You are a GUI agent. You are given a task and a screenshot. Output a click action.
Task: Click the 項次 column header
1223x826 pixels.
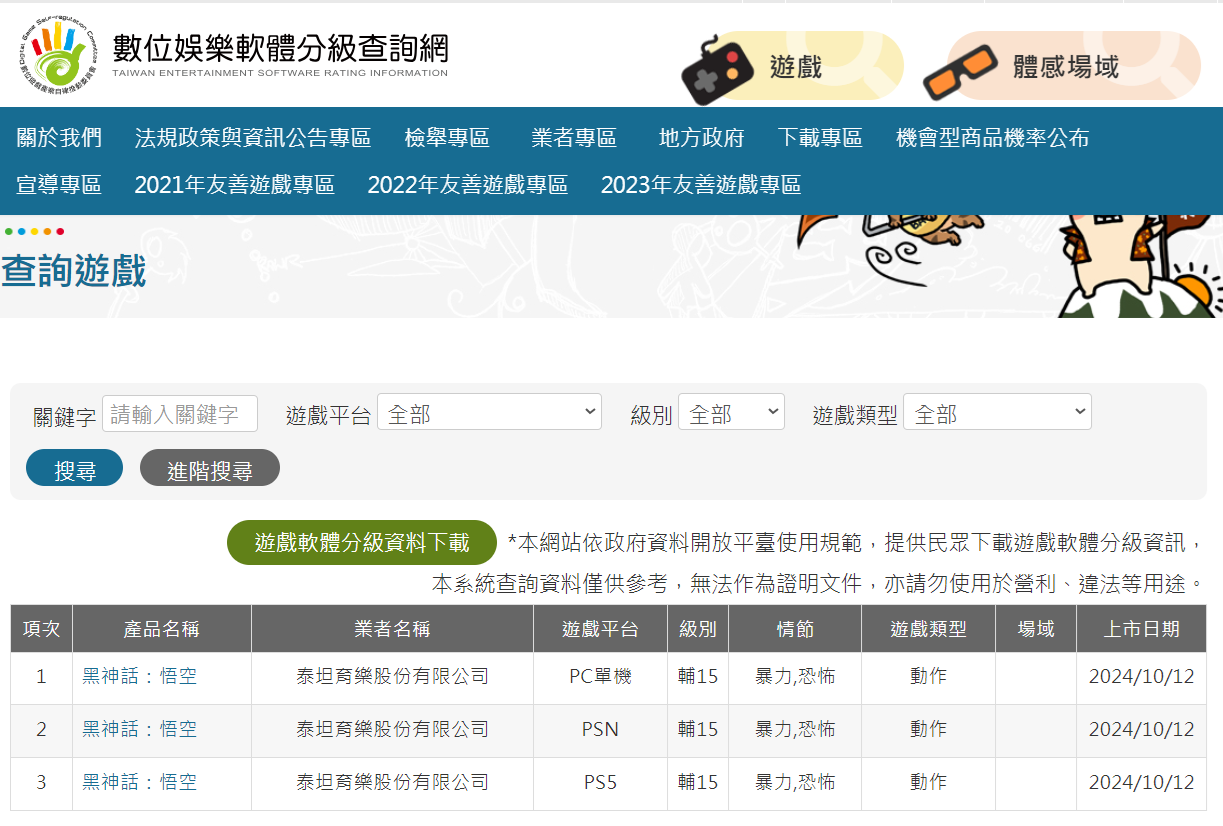coord(41,629)
